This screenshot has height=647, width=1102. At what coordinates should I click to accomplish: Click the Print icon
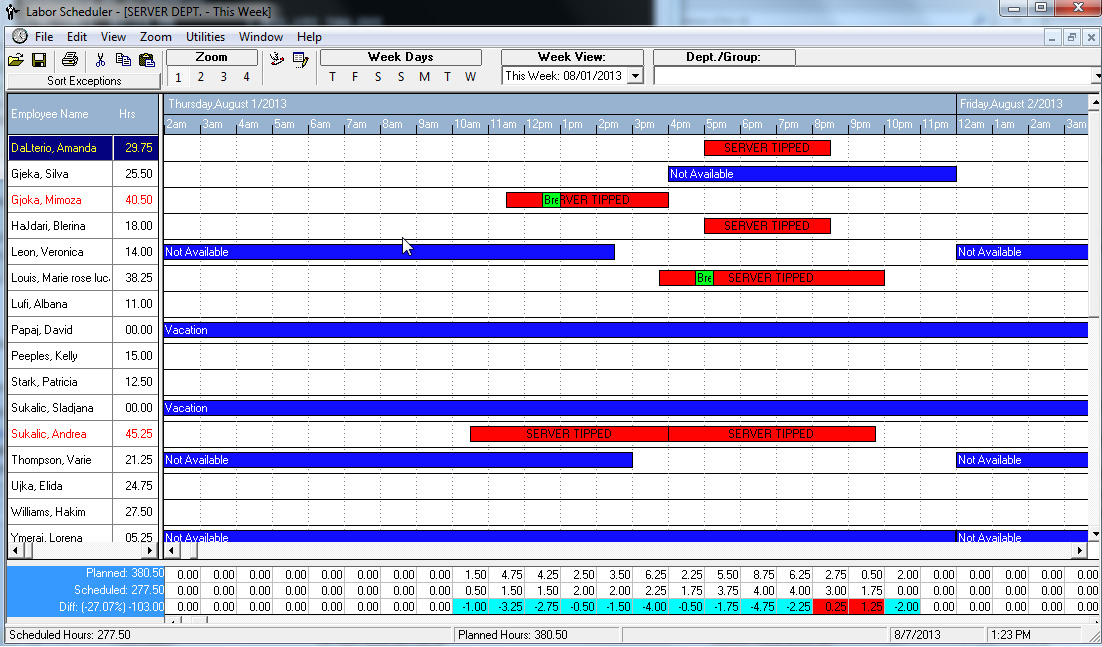(70, 60)
